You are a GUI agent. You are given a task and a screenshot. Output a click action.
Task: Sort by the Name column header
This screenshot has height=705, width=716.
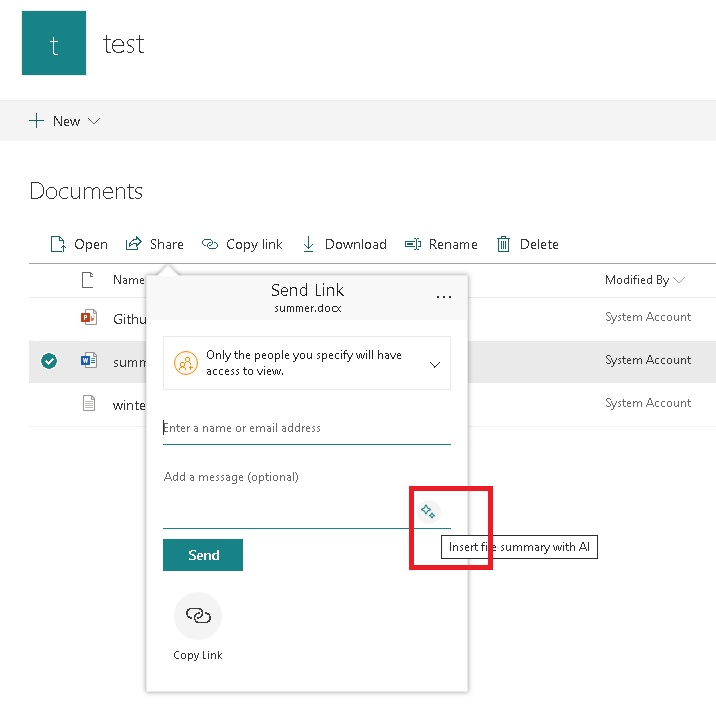pos(129,280)
